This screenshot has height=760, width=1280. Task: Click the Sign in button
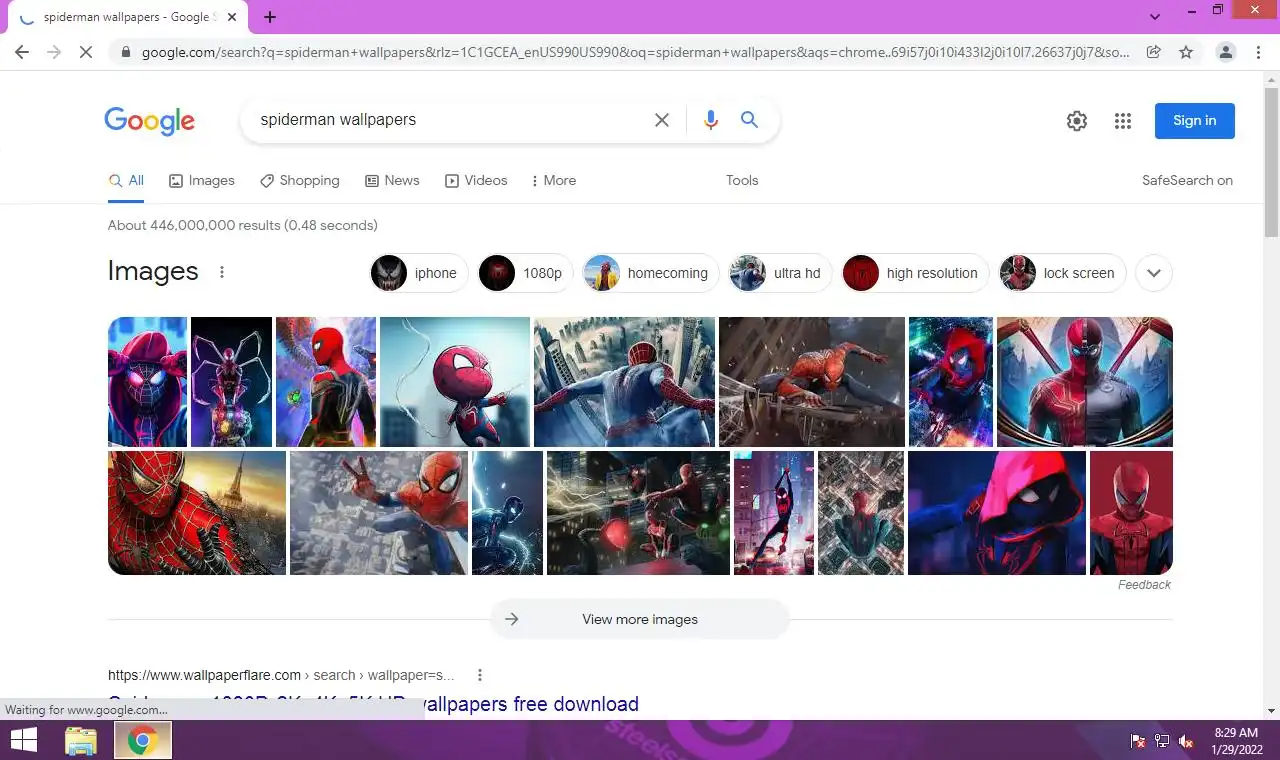tap(1195, 121)
